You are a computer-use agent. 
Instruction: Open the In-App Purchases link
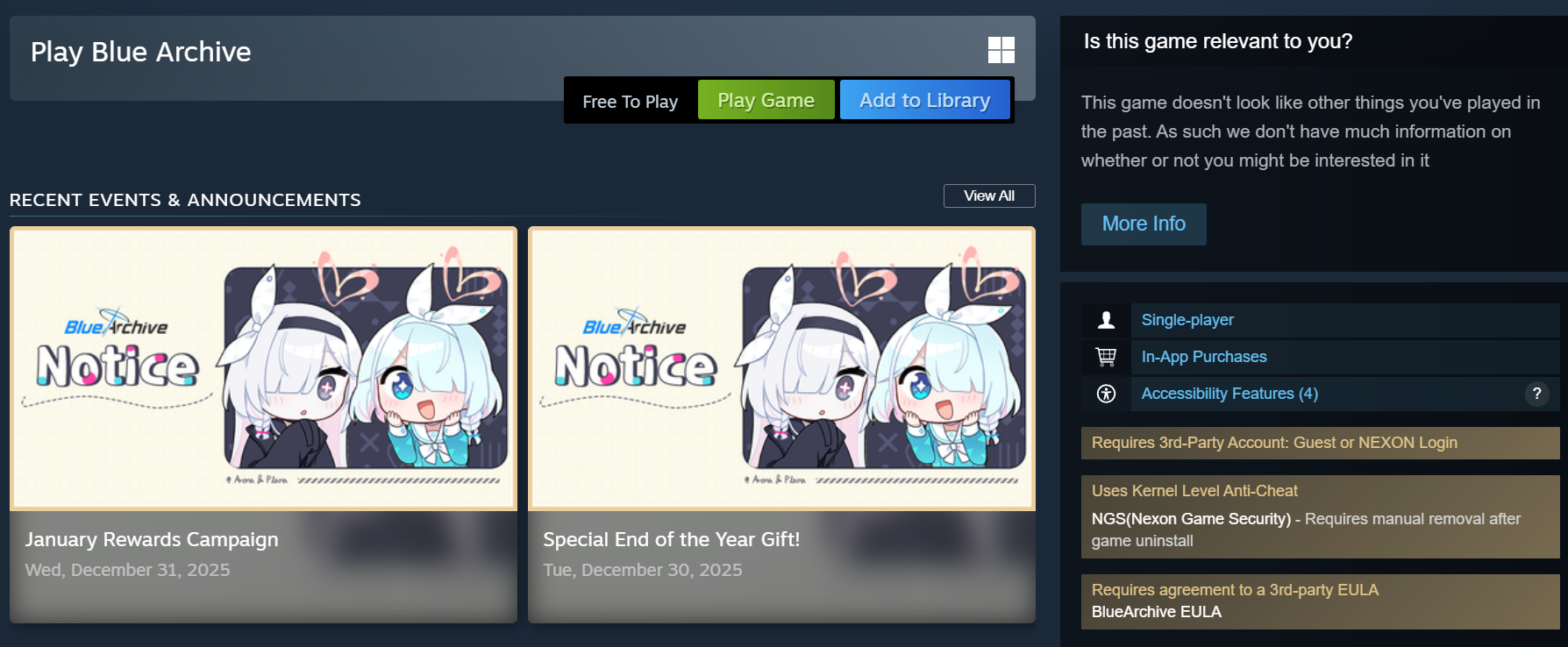coord(1204,357)
